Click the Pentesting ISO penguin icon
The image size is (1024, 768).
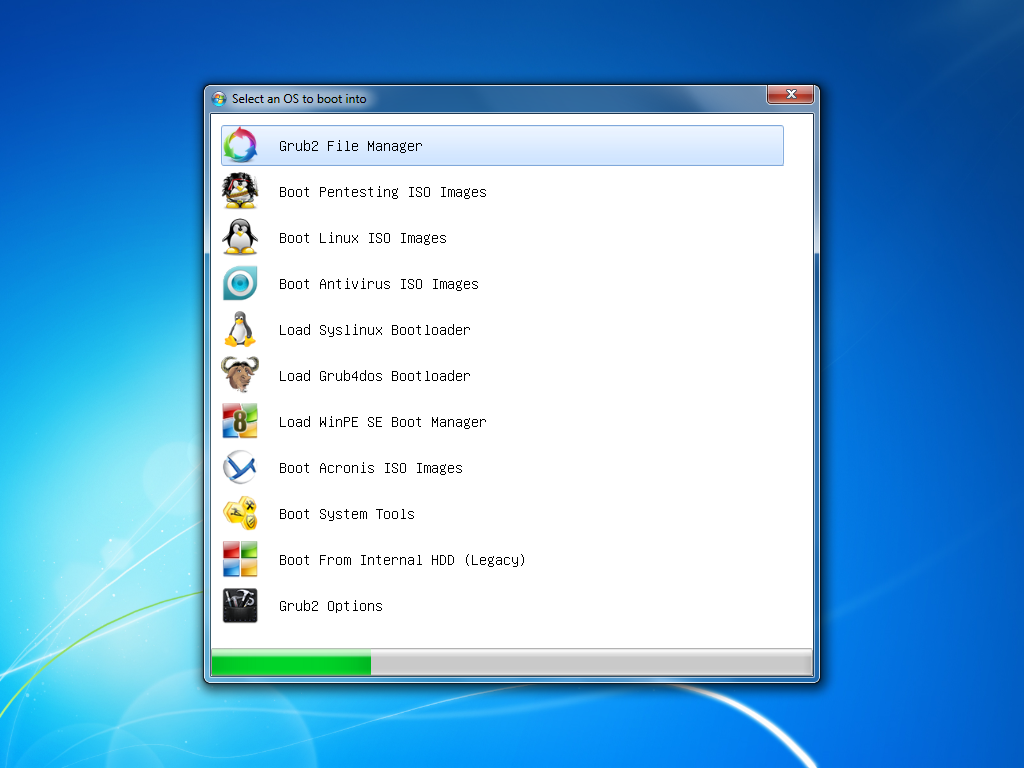point(240,191)
